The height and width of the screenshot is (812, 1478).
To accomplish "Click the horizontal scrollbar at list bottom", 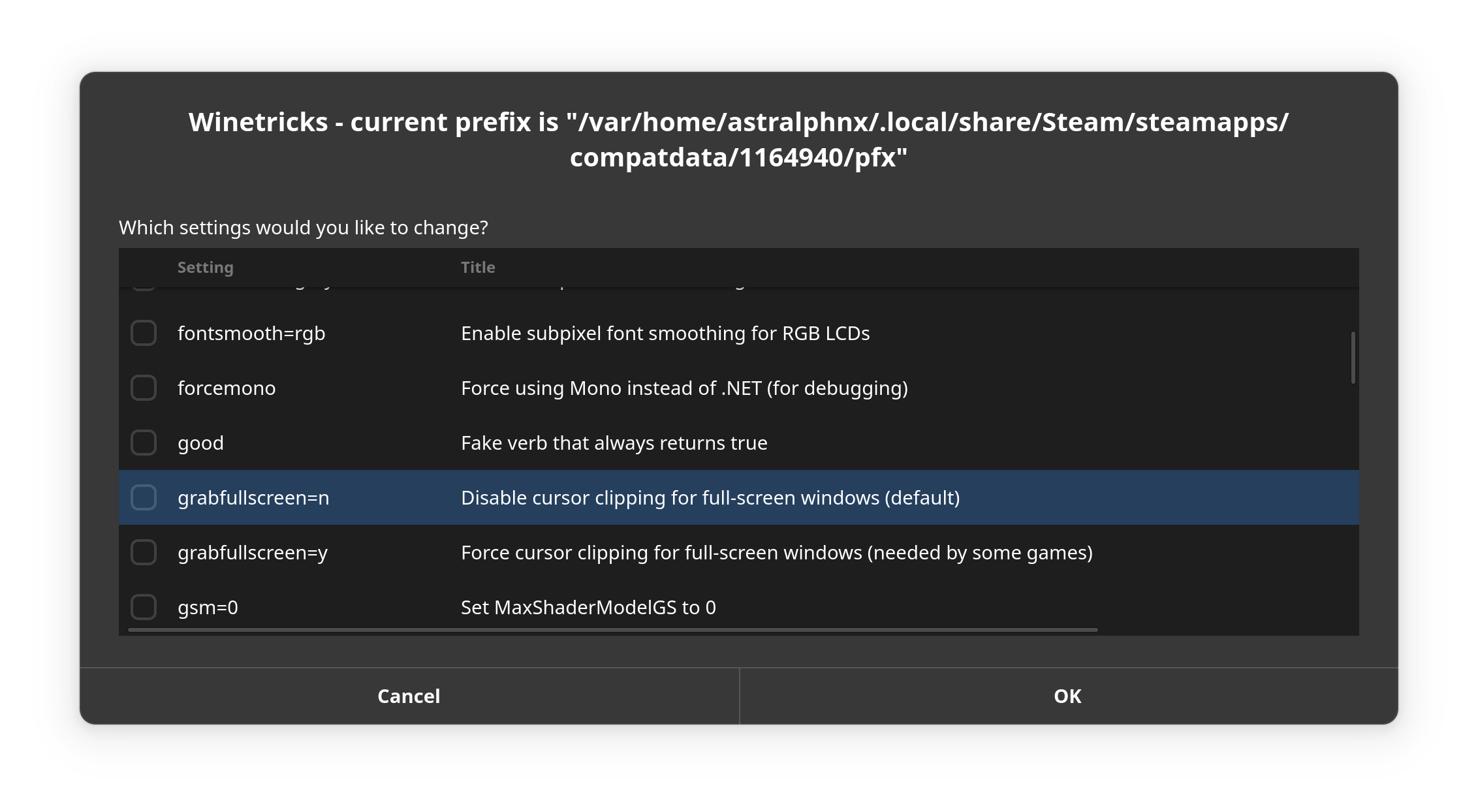I will pyautogui.click(x=612, y=630).
